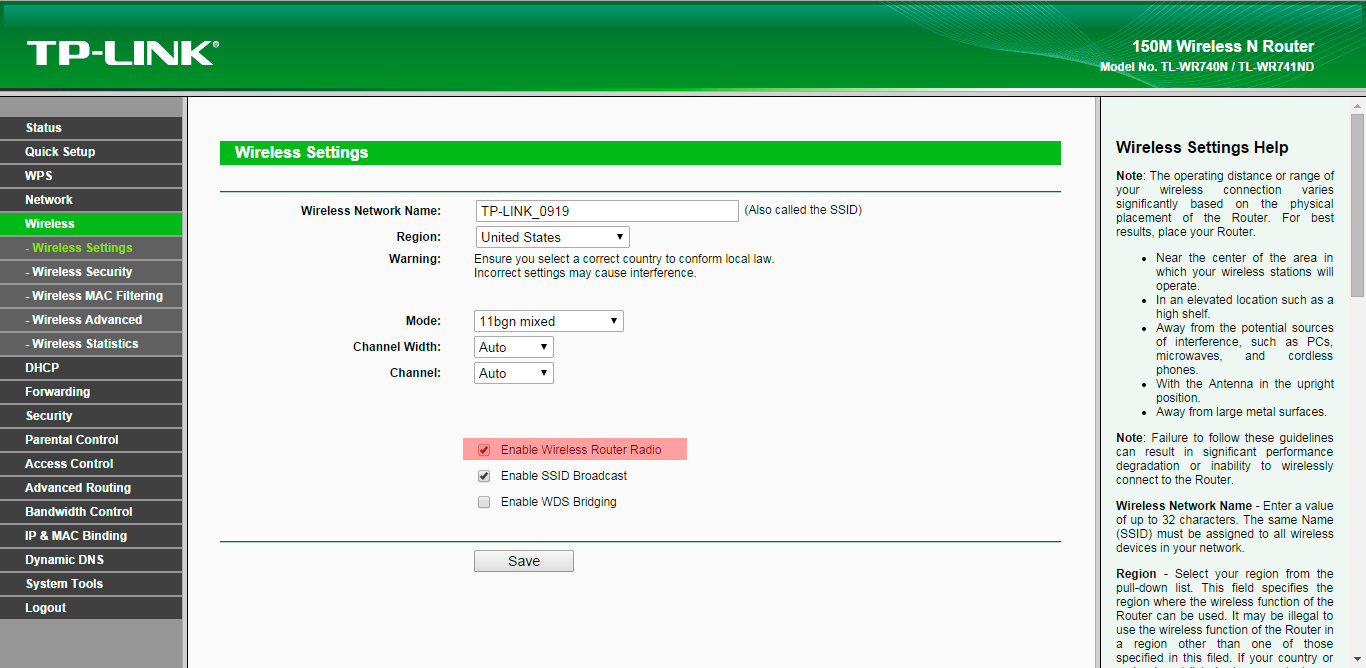Click the 'Warning:' label
The height and width of the screenshot is (668, 1366).
pos(415,259)
